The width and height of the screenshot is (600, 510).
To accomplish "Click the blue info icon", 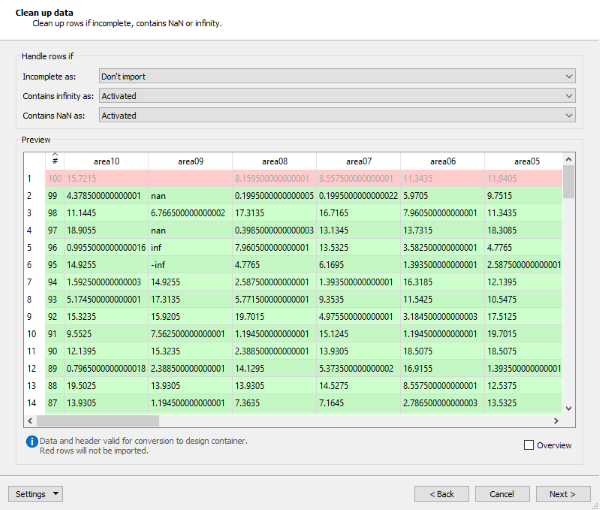I will point(32,442).
